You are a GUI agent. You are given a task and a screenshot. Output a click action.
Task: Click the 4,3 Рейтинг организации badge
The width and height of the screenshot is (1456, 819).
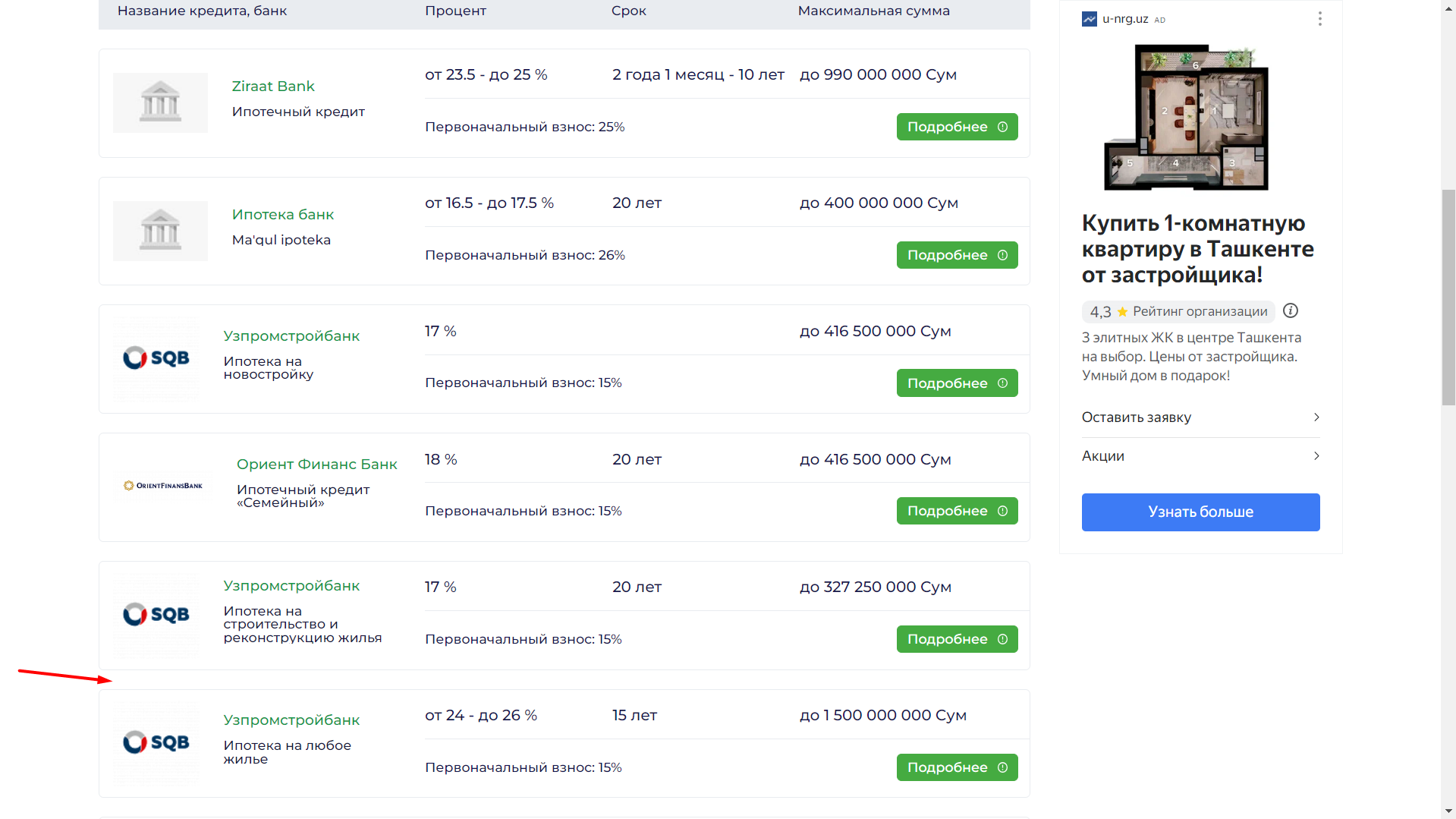[1178, 311]
